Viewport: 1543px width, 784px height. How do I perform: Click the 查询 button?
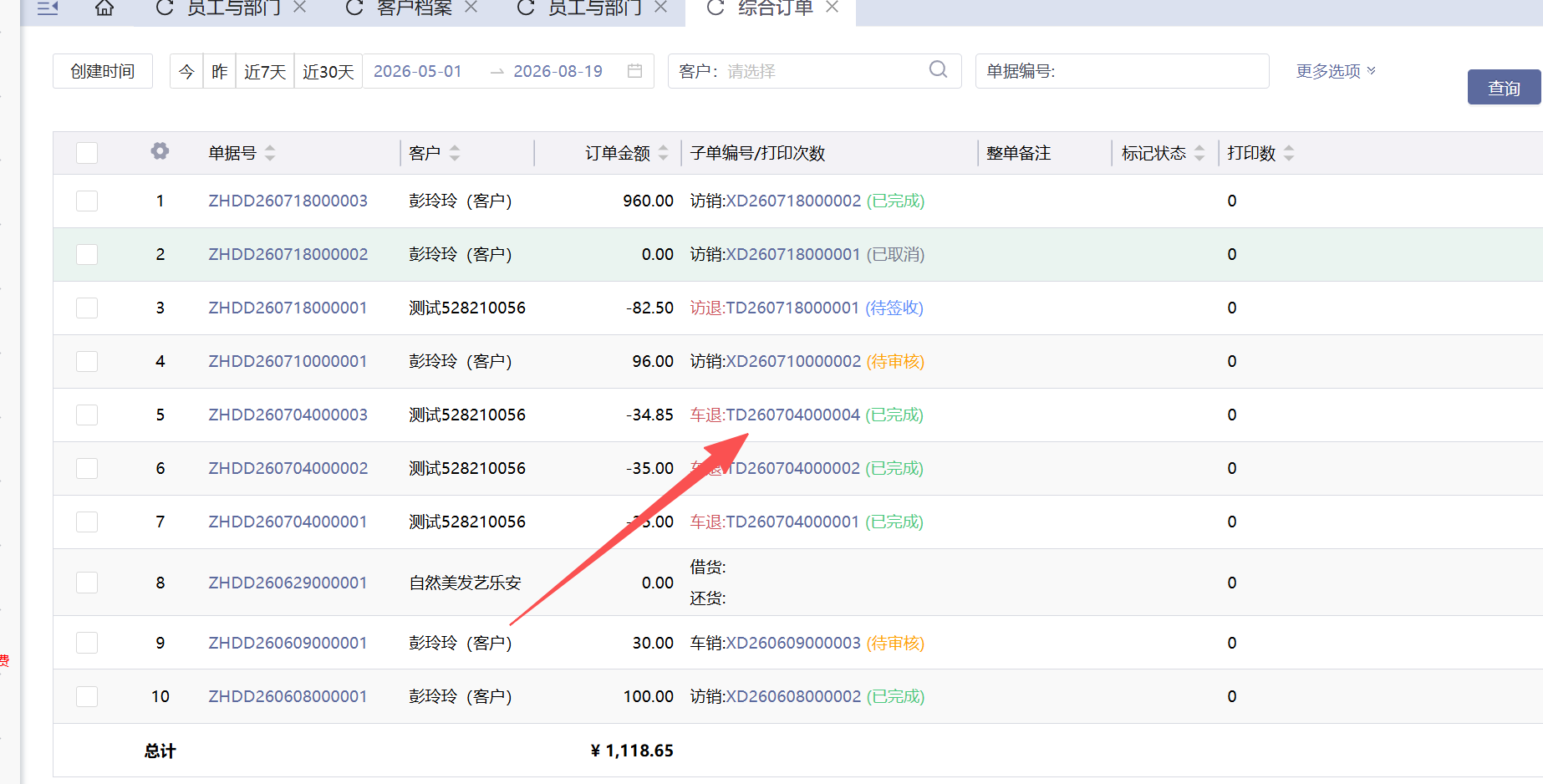(x=1505, y=87)
